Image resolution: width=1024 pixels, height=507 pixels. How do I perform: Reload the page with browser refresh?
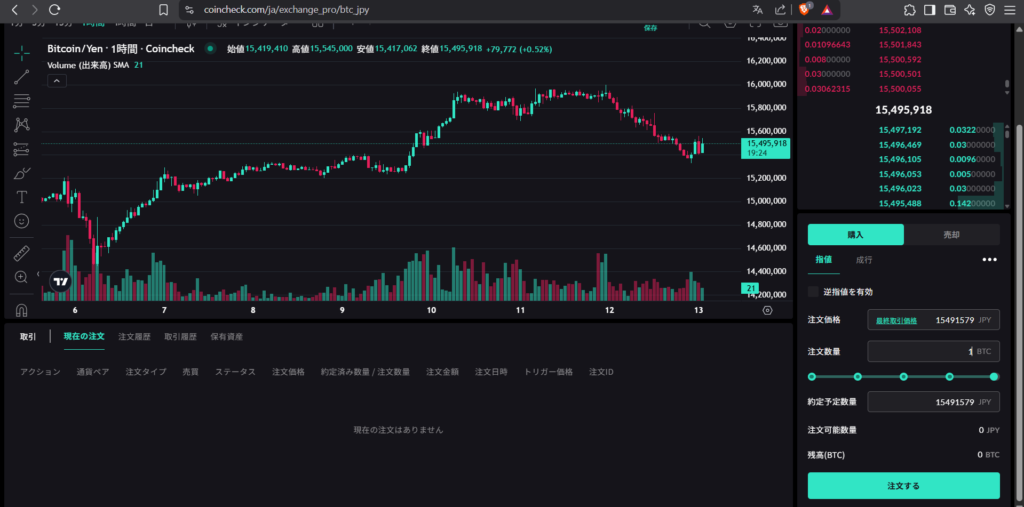(55, 10)
